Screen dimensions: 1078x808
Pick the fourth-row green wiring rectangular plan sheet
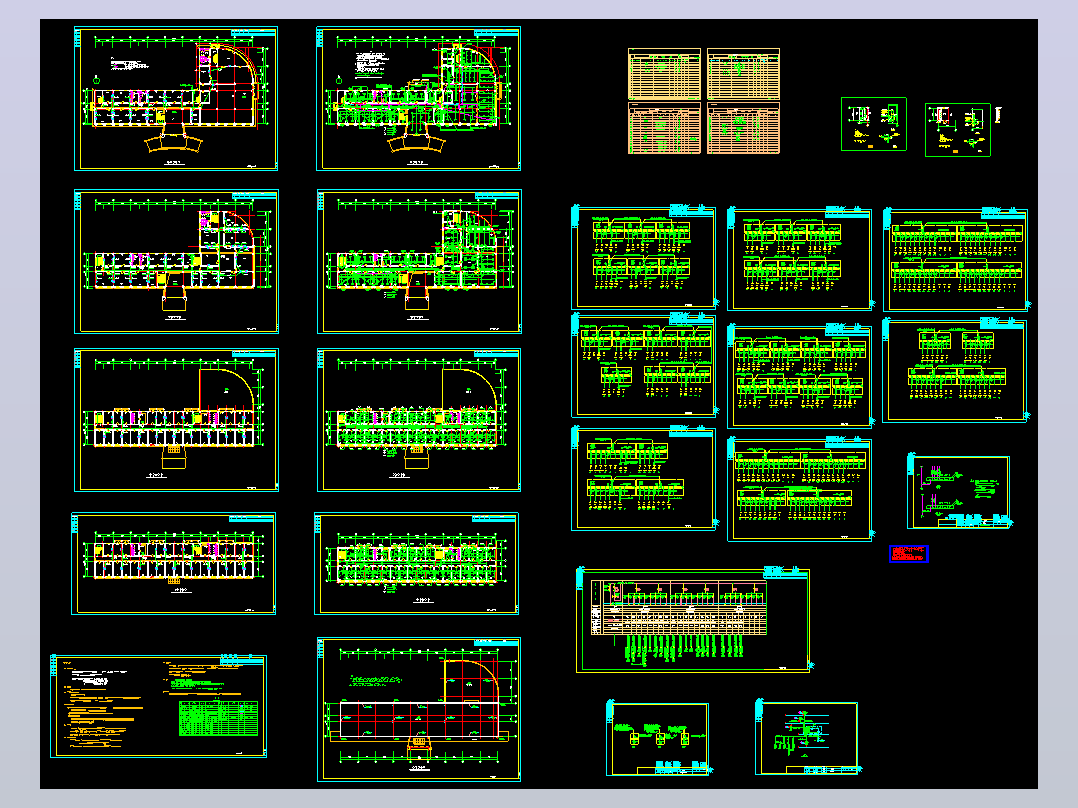pyautogui.click(x=416, y=563)
